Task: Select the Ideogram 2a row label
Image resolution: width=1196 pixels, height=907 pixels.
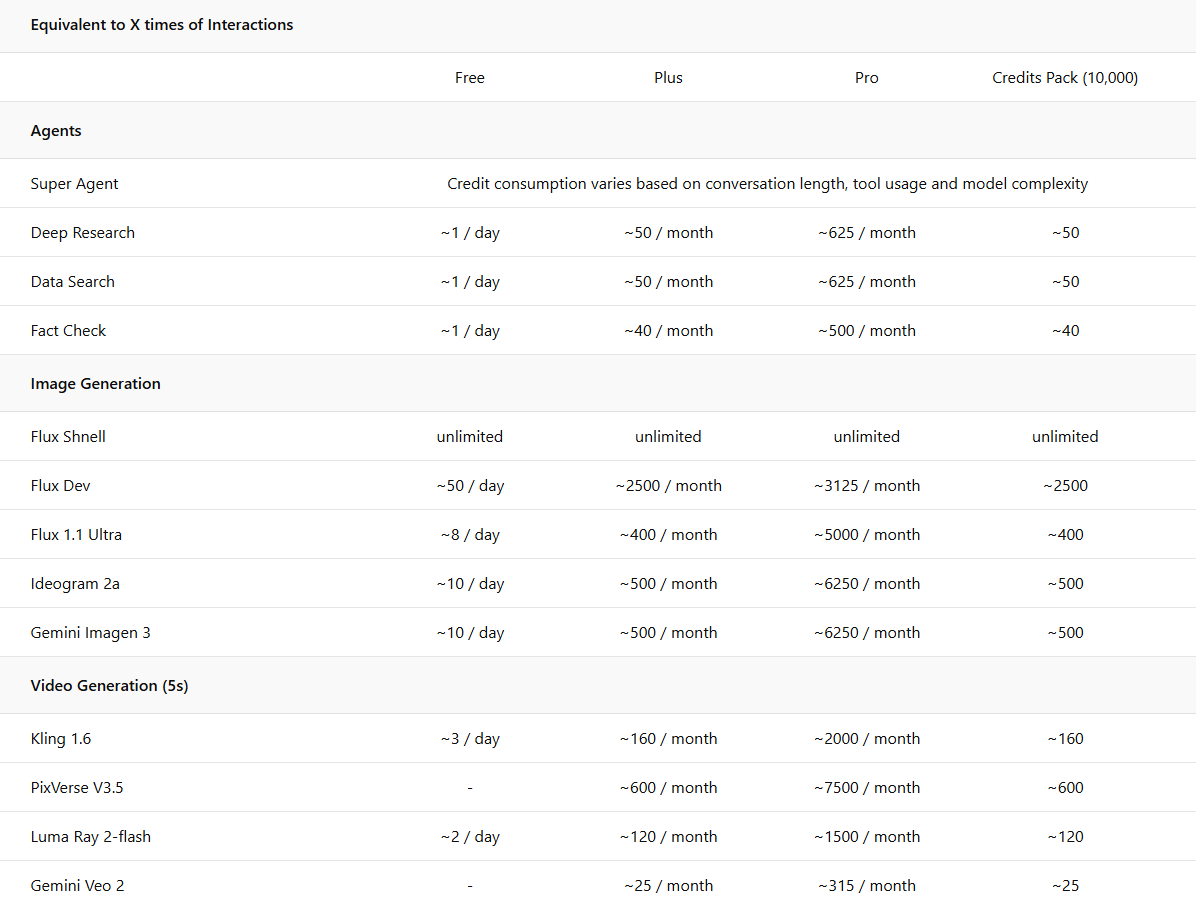Action: click(75, 584)
